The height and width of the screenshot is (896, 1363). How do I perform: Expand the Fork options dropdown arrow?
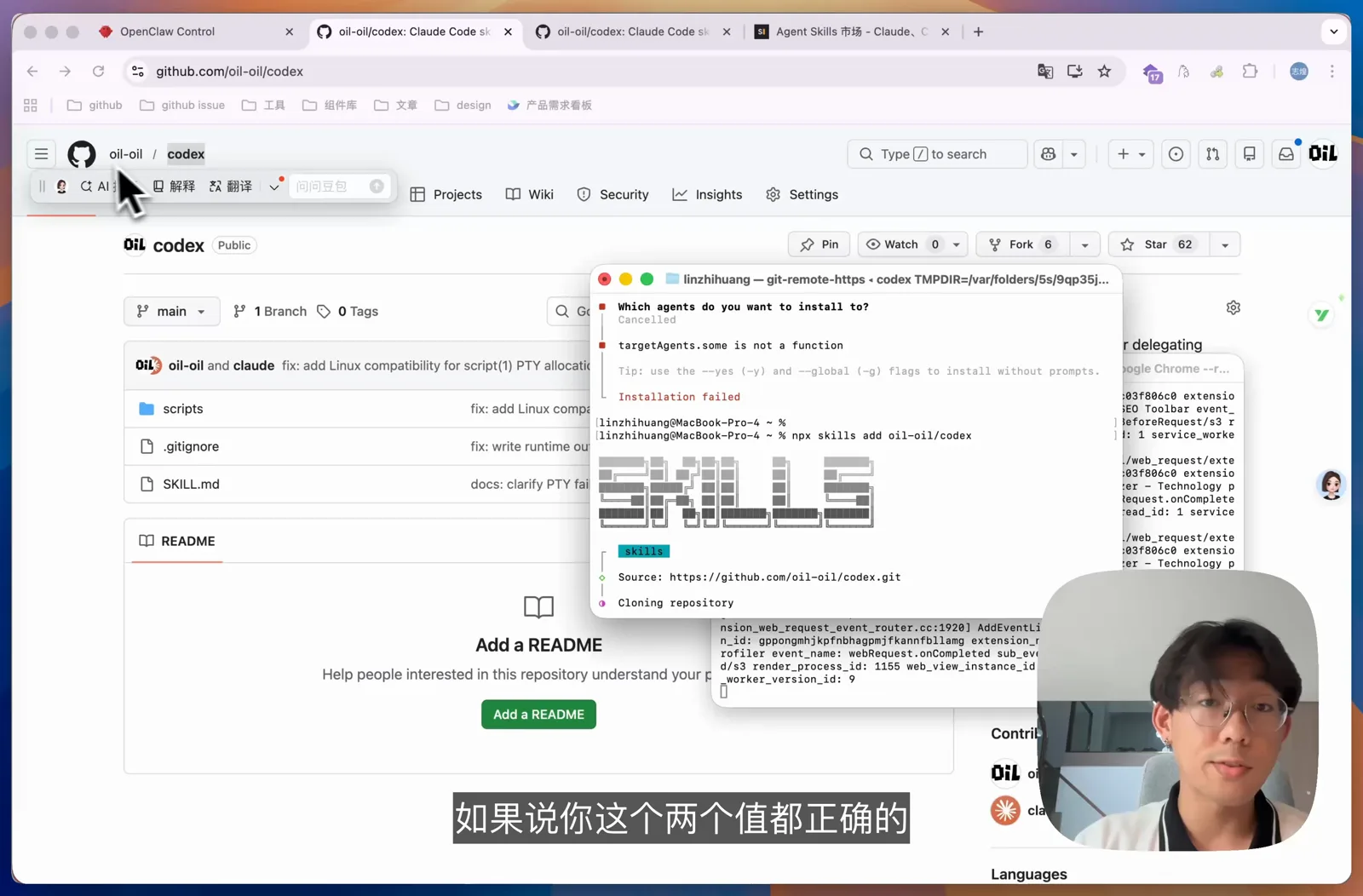click(1084, 244)
